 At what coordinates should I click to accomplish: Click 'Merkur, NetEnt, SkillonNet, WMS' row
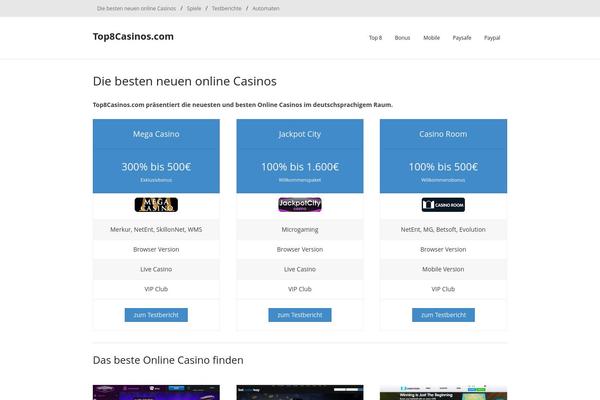point(156,229)
